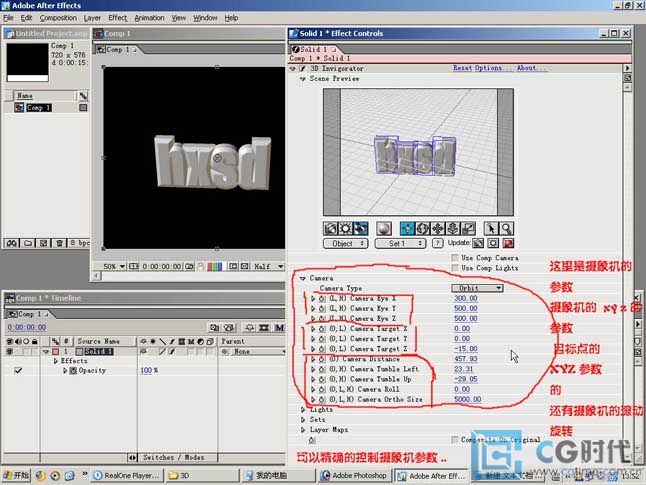The width and height of the screenshot is (646, 485).
Task: Click the frame blending icon in Timeline
Action: coord(264,328)
